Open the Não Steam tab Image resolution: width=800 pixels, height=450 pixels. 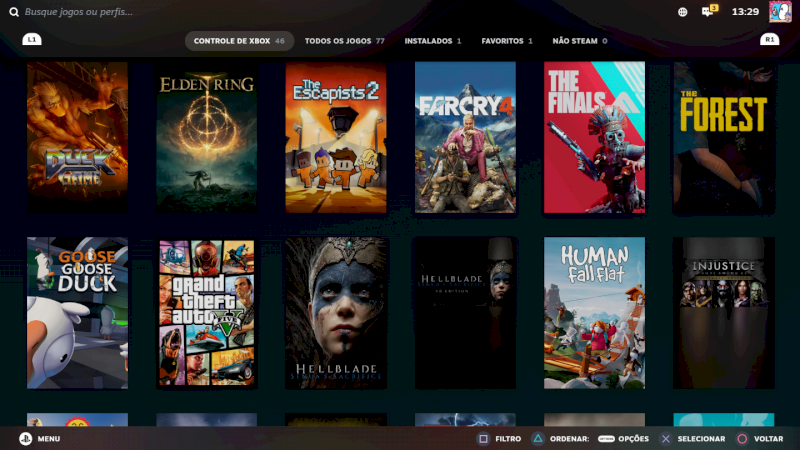[580, 41]
